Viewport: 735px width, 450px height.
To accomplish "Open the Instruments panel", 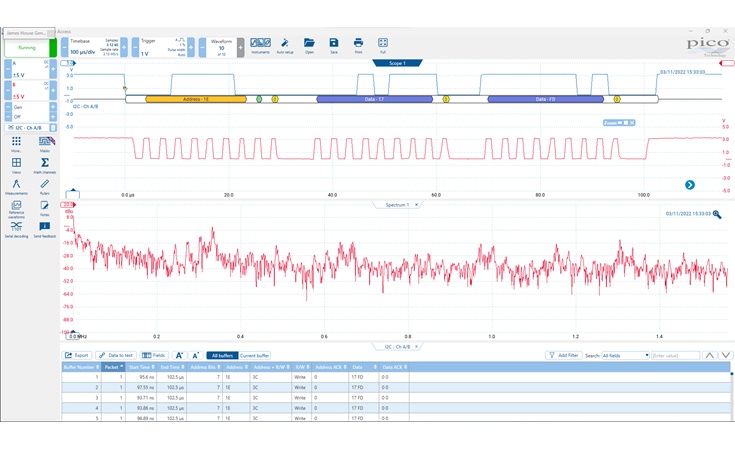I will (x=260, y=45).
